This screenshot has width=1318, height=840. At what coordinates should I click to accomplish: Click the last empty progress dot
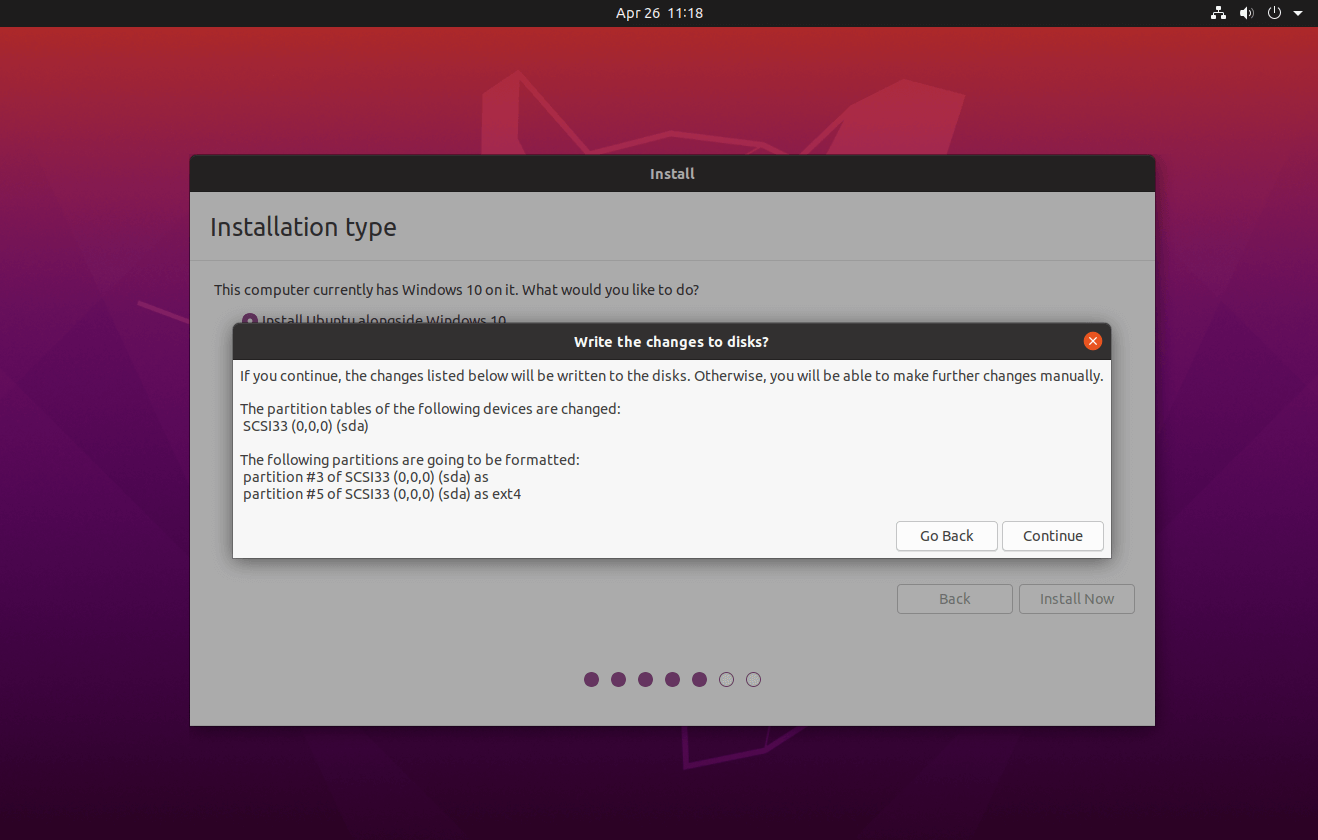pyautogui.click(x=754, y=680)
